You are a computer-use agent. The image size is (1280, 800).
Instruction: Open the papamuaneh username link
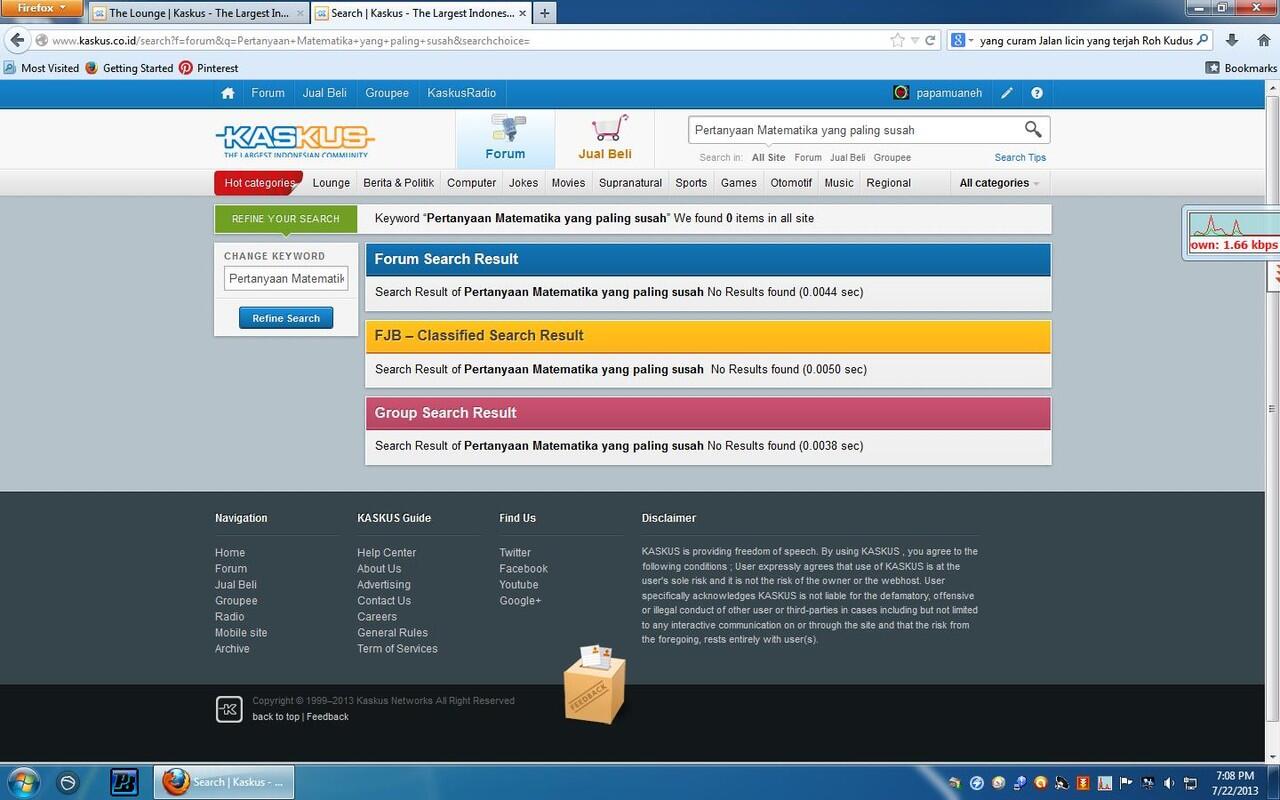click(x=948, y=93)
